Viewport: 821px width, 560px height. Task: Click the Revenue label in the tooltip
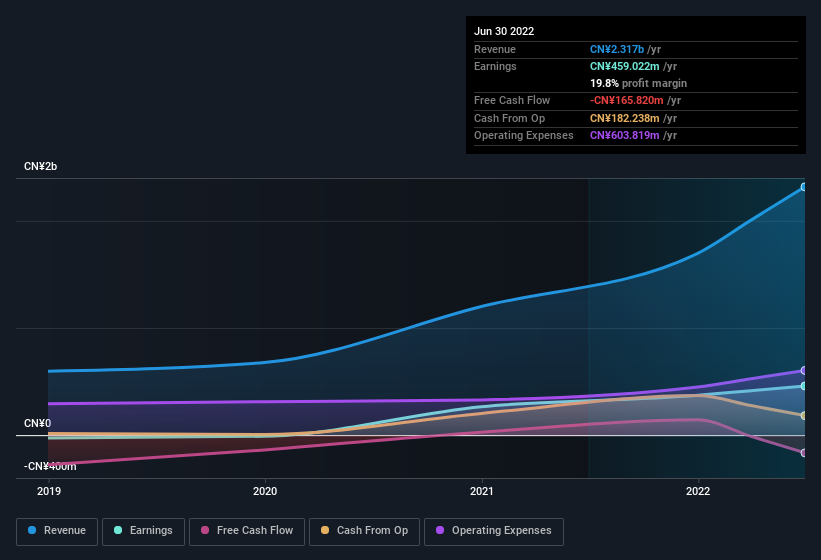[x=495, y=49]
